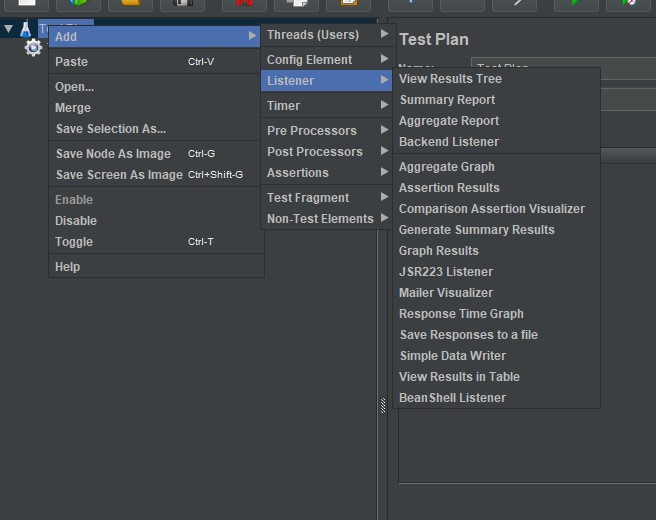This screenshot has height=520, width=656.
Task: Add a Summary Report listener
Action: point(447,100)
